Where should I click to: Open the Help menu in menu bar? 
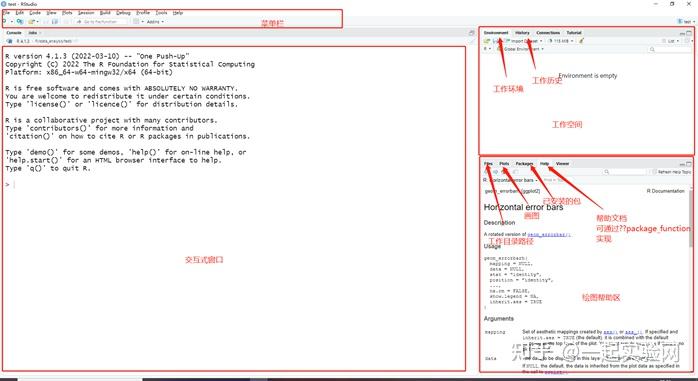(x=178, y=13)
